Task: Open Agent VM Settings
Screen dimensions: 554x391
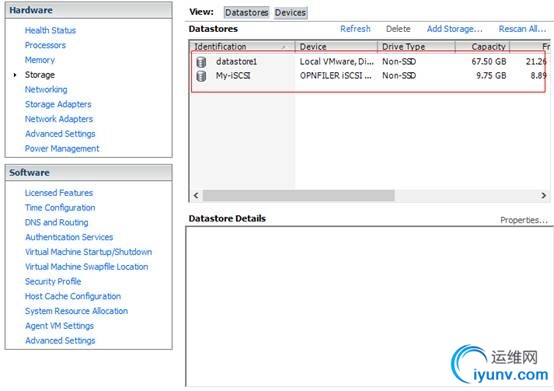Action: coord(59,326)
